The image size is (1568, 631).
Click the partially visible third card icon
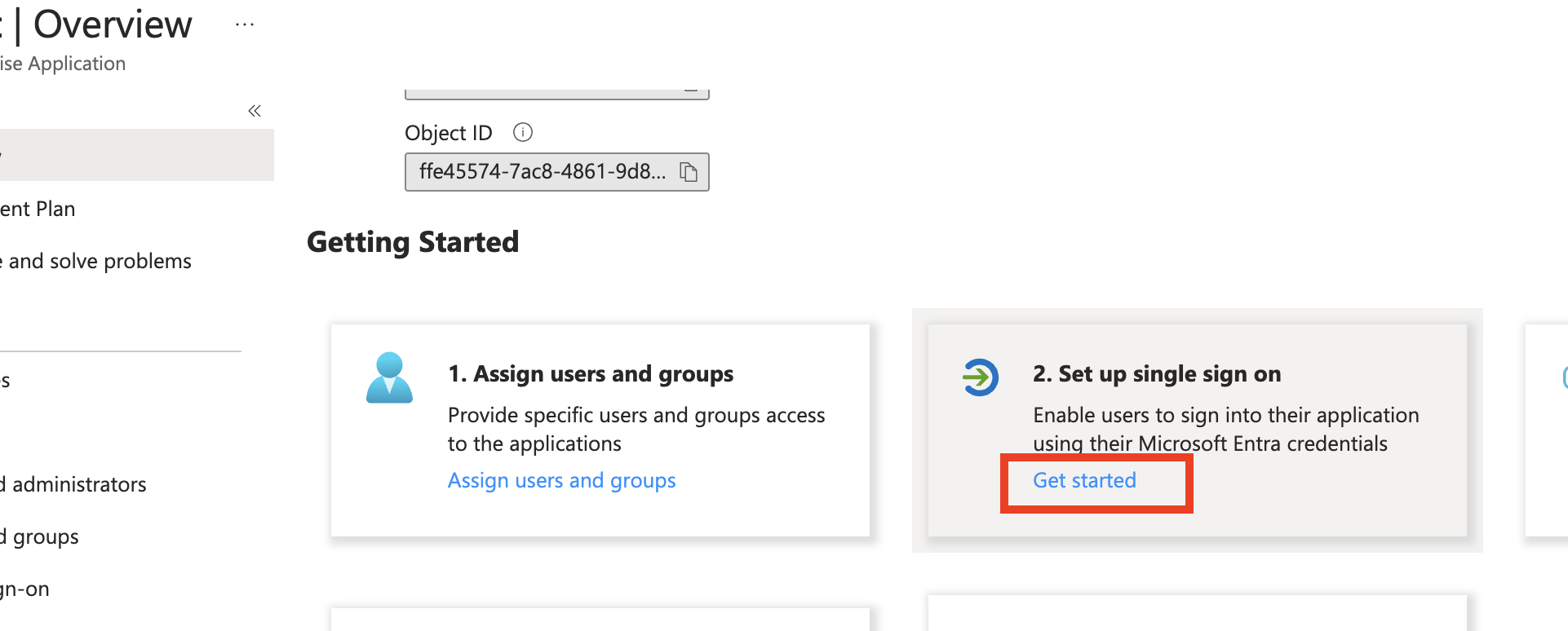tap(1562, 377)
